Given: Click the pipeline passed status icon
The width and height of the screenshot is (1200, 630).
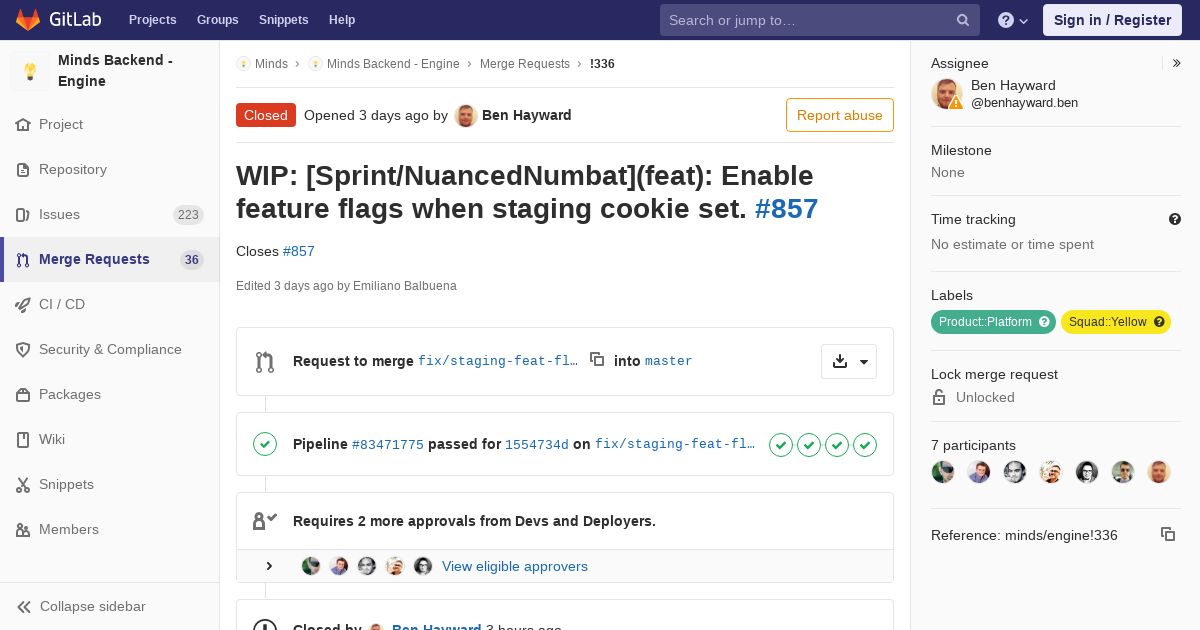Looking at the screenshot, I should tap(265, 444).
